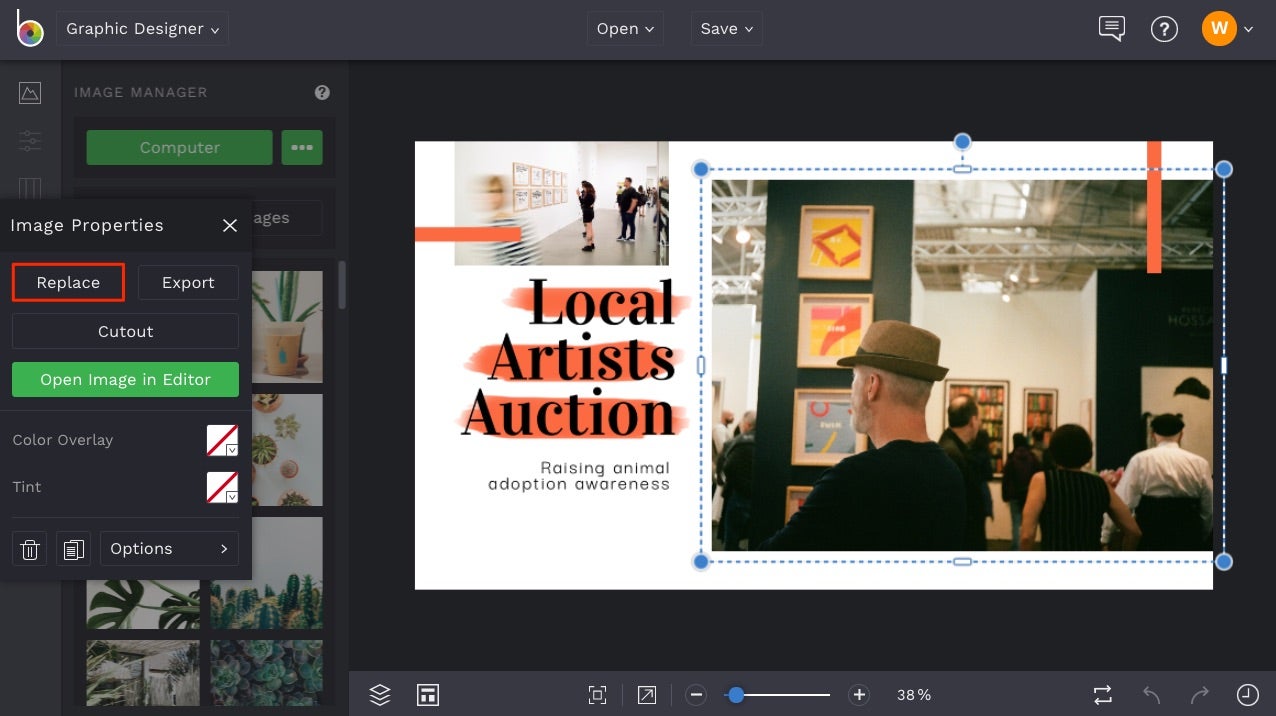Open the help question mark icon
Viewport: 1276px width, 716px height.
(1164, 28)
